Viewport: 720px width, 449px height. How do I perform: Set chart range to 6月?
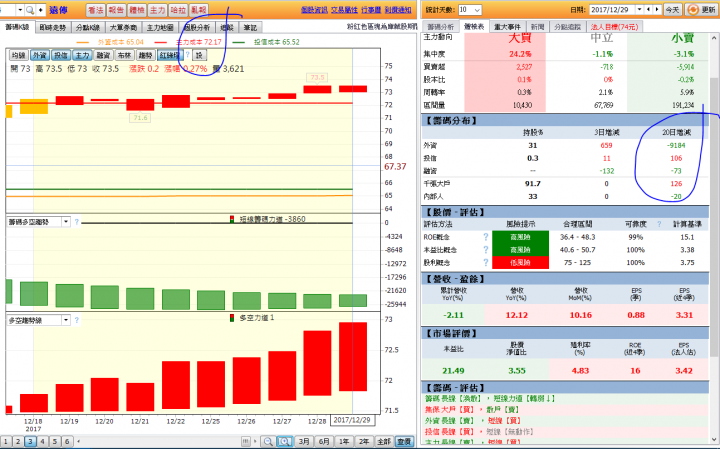point(324,442)
